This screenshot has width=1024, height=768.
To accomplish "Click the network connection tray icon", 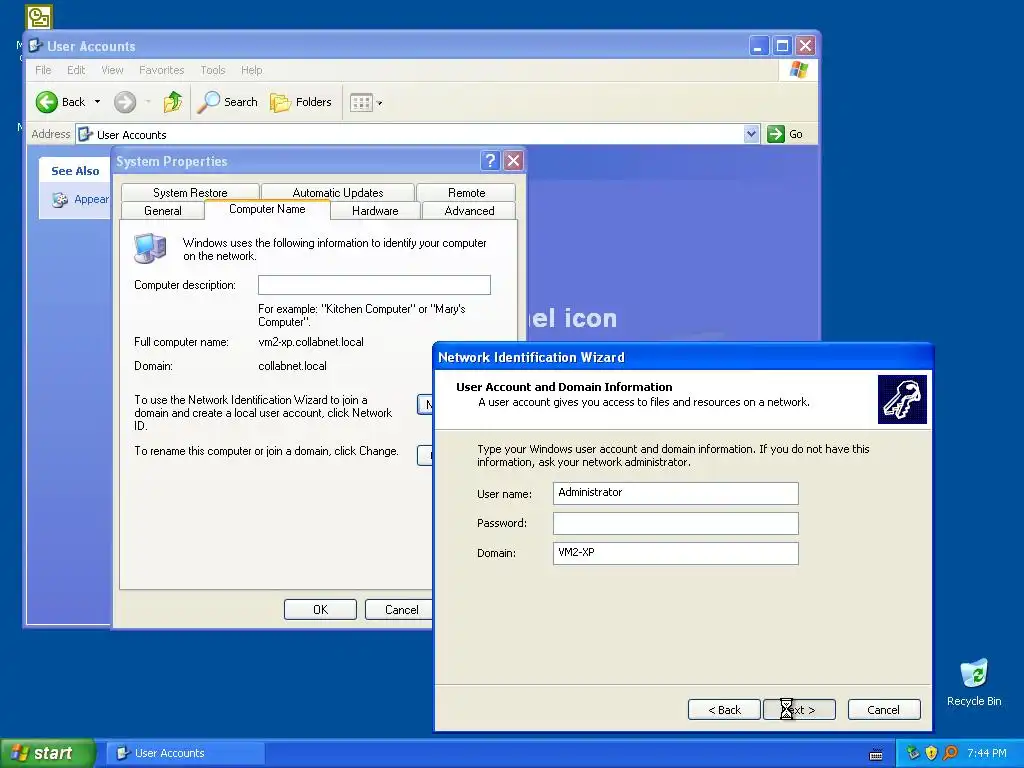I will coord(912,753).
